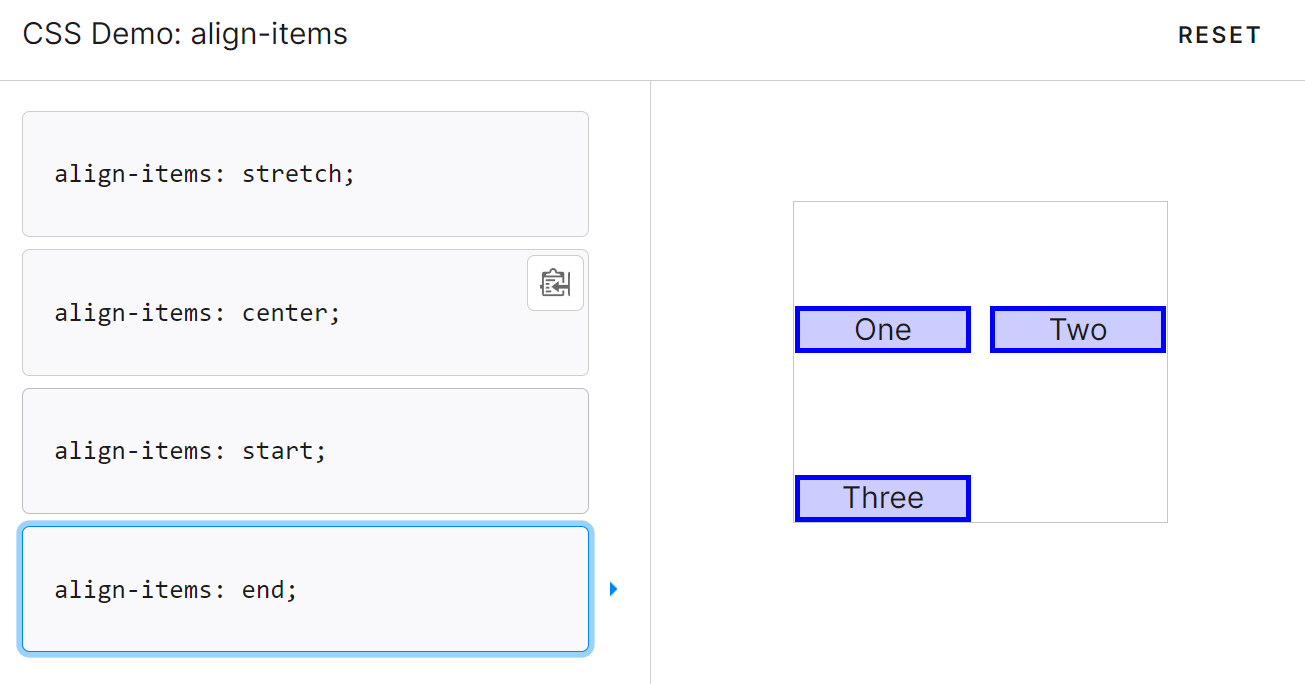This screenshot has width=1305, height=684.
Task: Select the align-items: center choice
Action: point(305,312)
